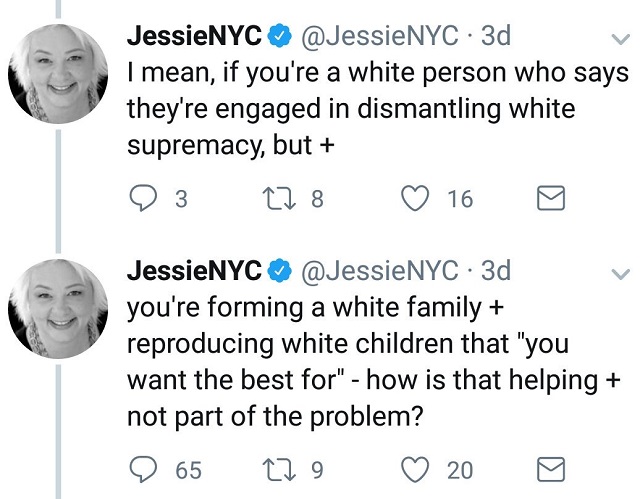The height and width of the screenshot is (499, 640).
Task: Open first tweet text about dismantling white supremacy
Action: (x=378, y=109)
